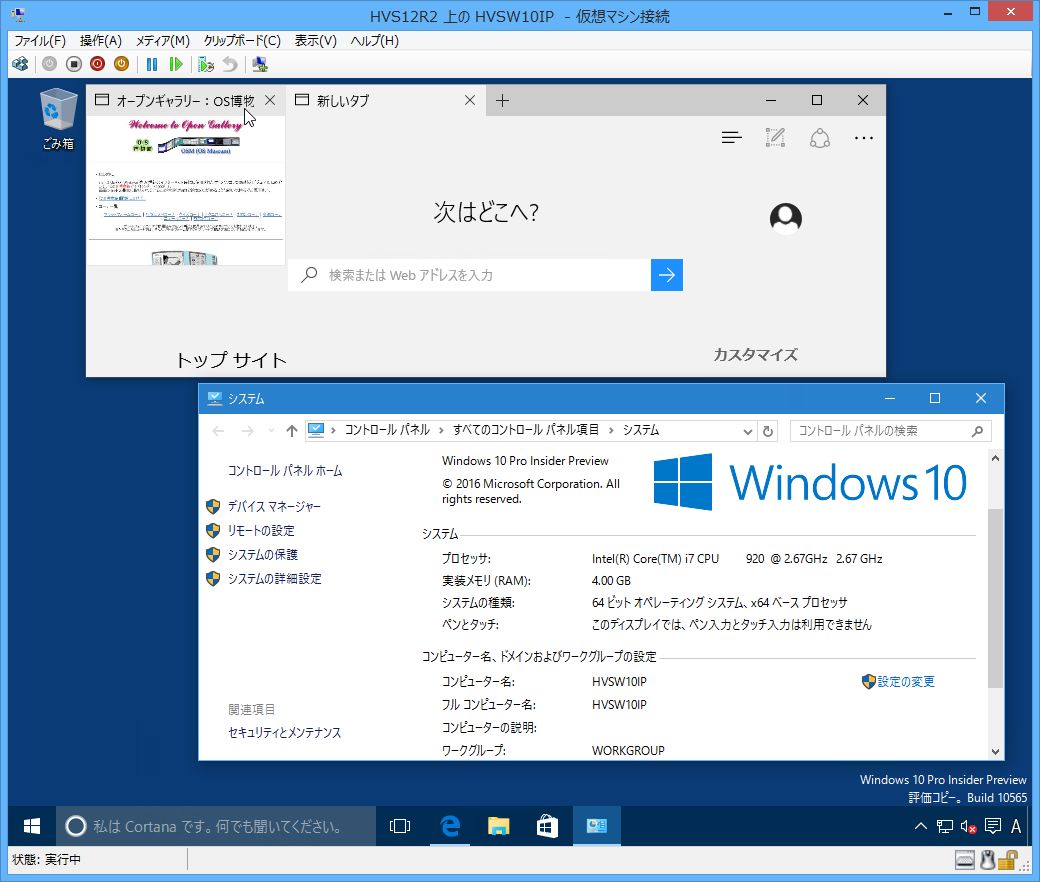The image size is (1040, 882).
Task: Open the ヘルプ(H) menu
Action: pyautogui.click(x=375, y=41)
